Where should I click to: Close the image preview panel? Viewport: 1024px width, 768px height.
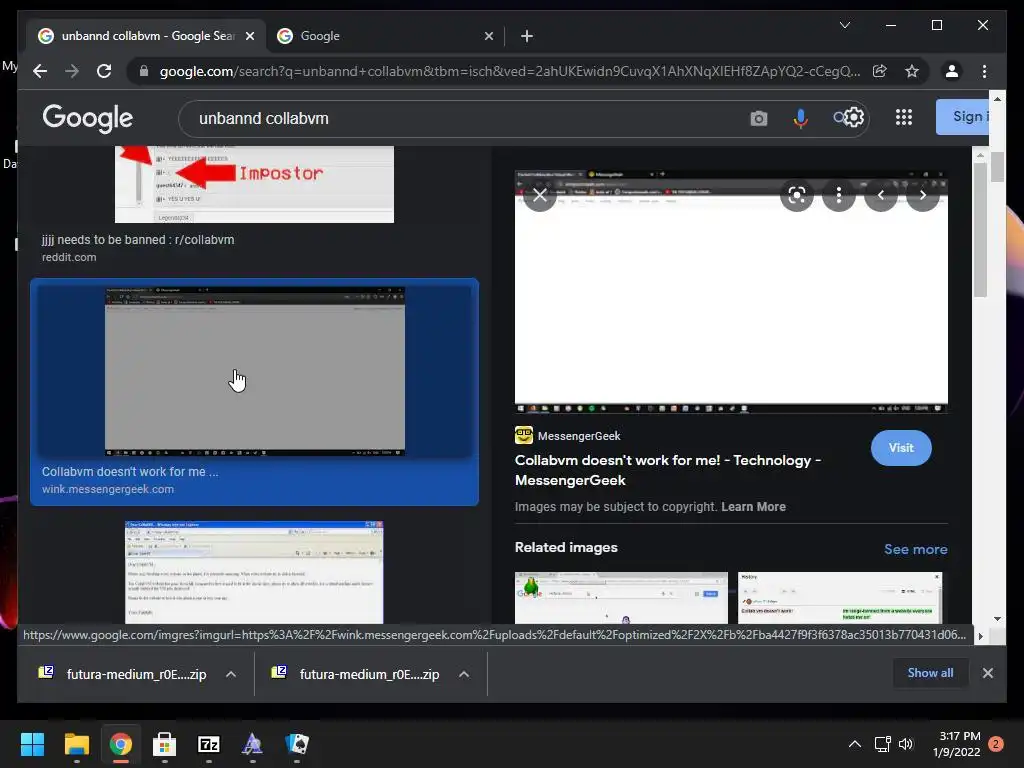539,195
